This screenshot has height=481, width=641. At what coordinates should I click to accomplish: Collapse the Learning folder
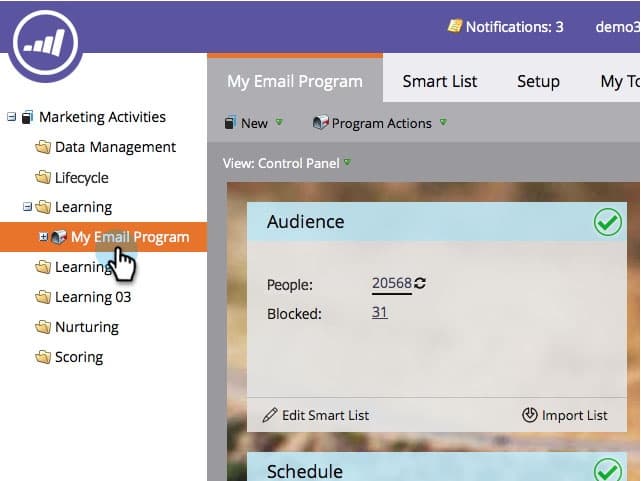click(x=27, y=207)
